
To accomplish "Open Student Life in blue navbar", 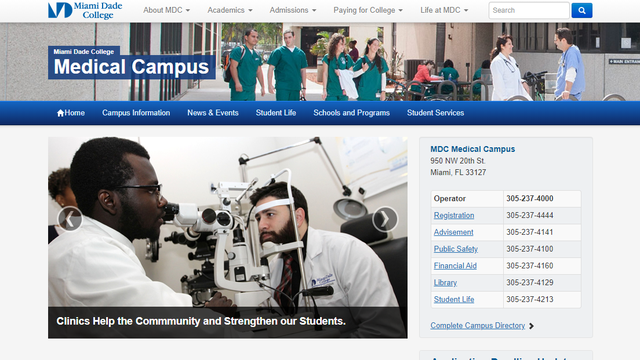I will click(276, 113).
